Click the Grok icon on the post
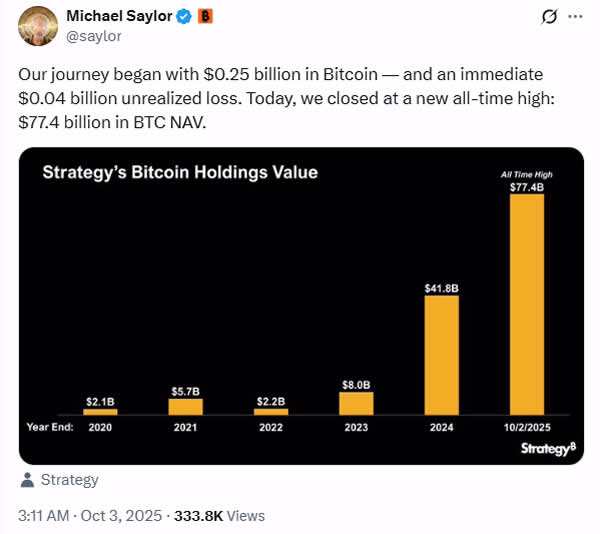This screenshot has width=600, height=534. [x=548, y=17]
